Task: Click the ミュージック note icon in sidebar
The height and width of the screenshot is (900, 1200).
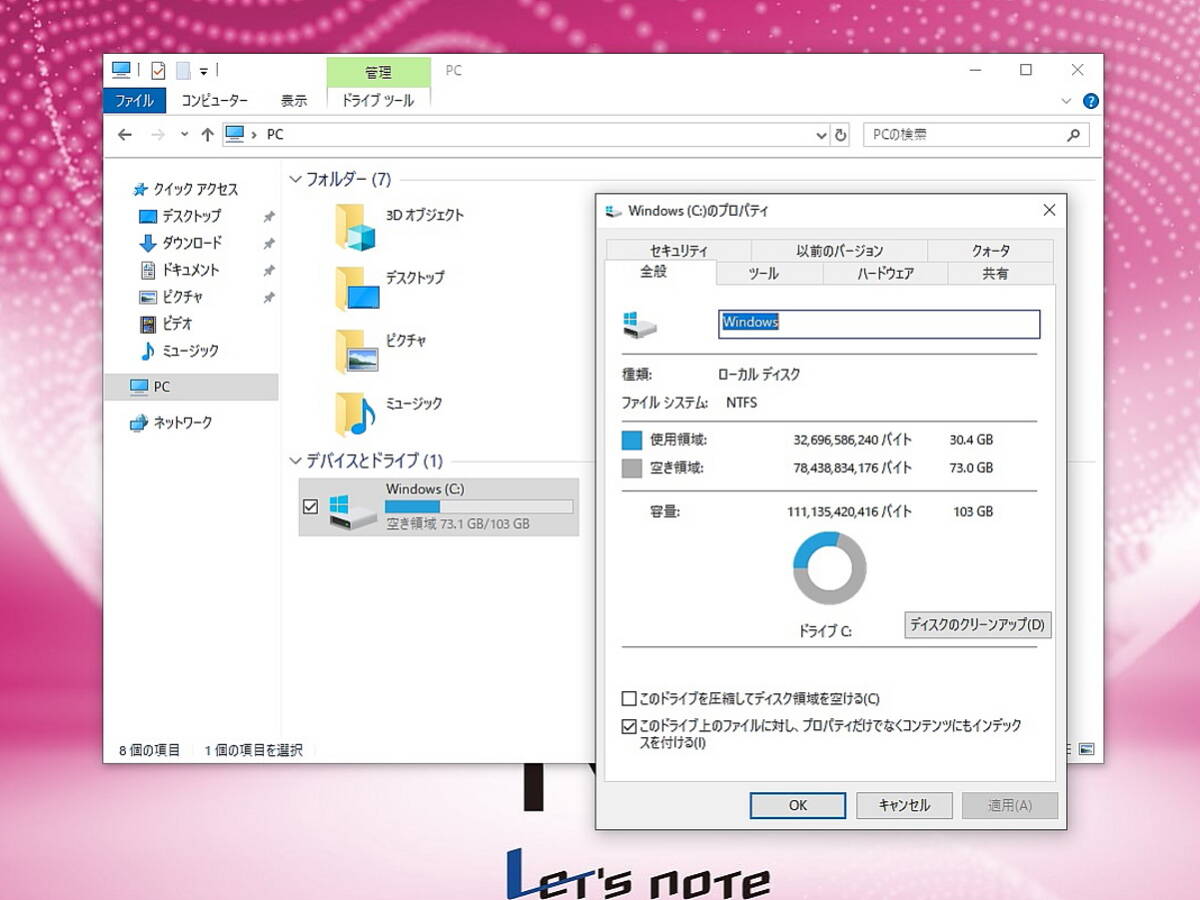Action: coord(148,351)
